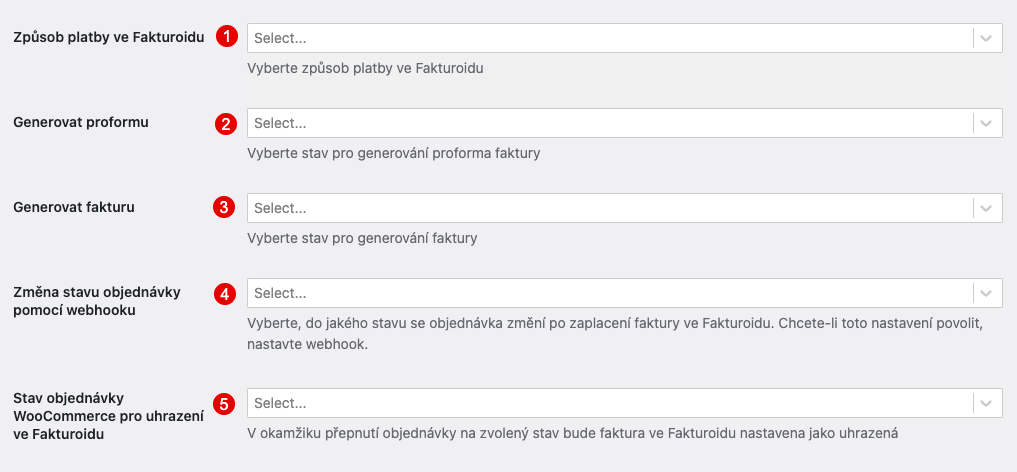Open chevron for Změna stavu objednávky webhook select
The image size is (1017, 472).
[987, 293]
